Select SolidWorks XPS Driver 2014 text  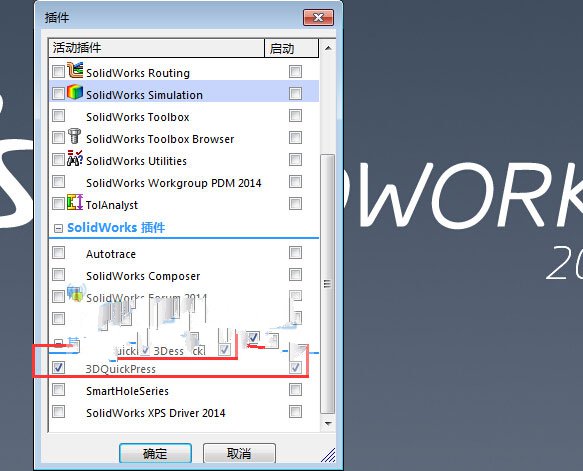click(155, 413)
